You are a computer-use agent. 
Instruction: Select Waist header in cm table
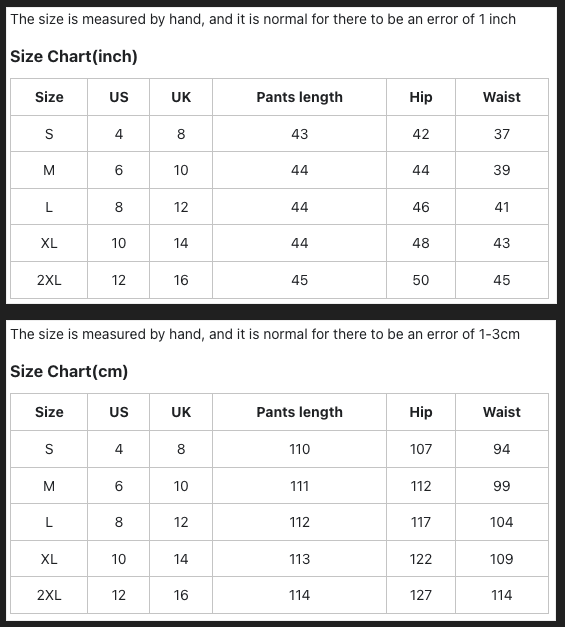click(501, 412)
